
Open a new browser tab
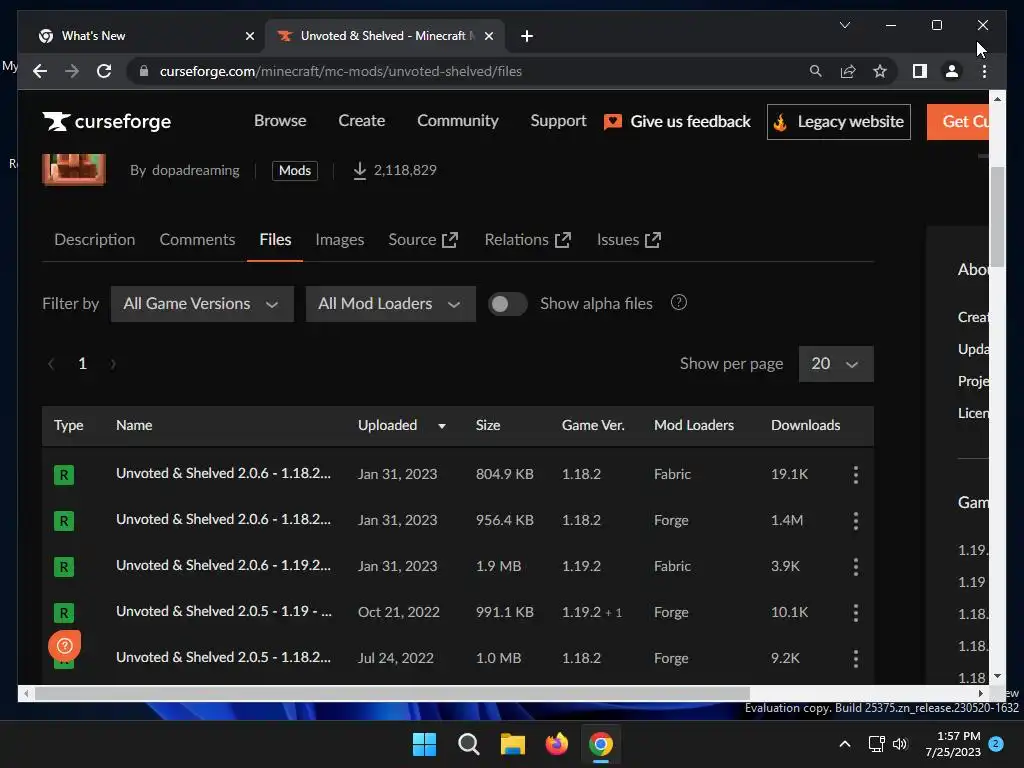pyautogui.click(x=526, y=36)
